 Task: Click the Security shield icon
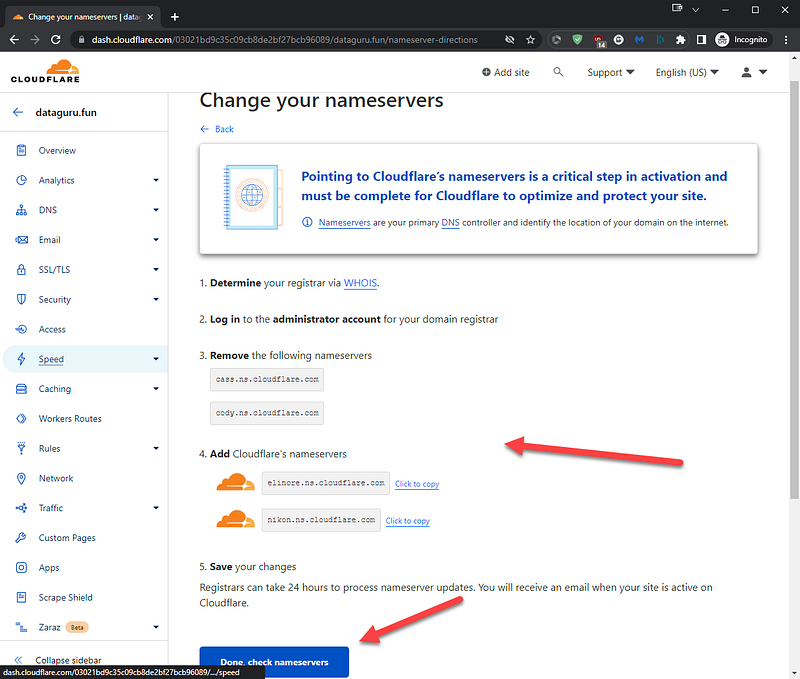[21, 299]
